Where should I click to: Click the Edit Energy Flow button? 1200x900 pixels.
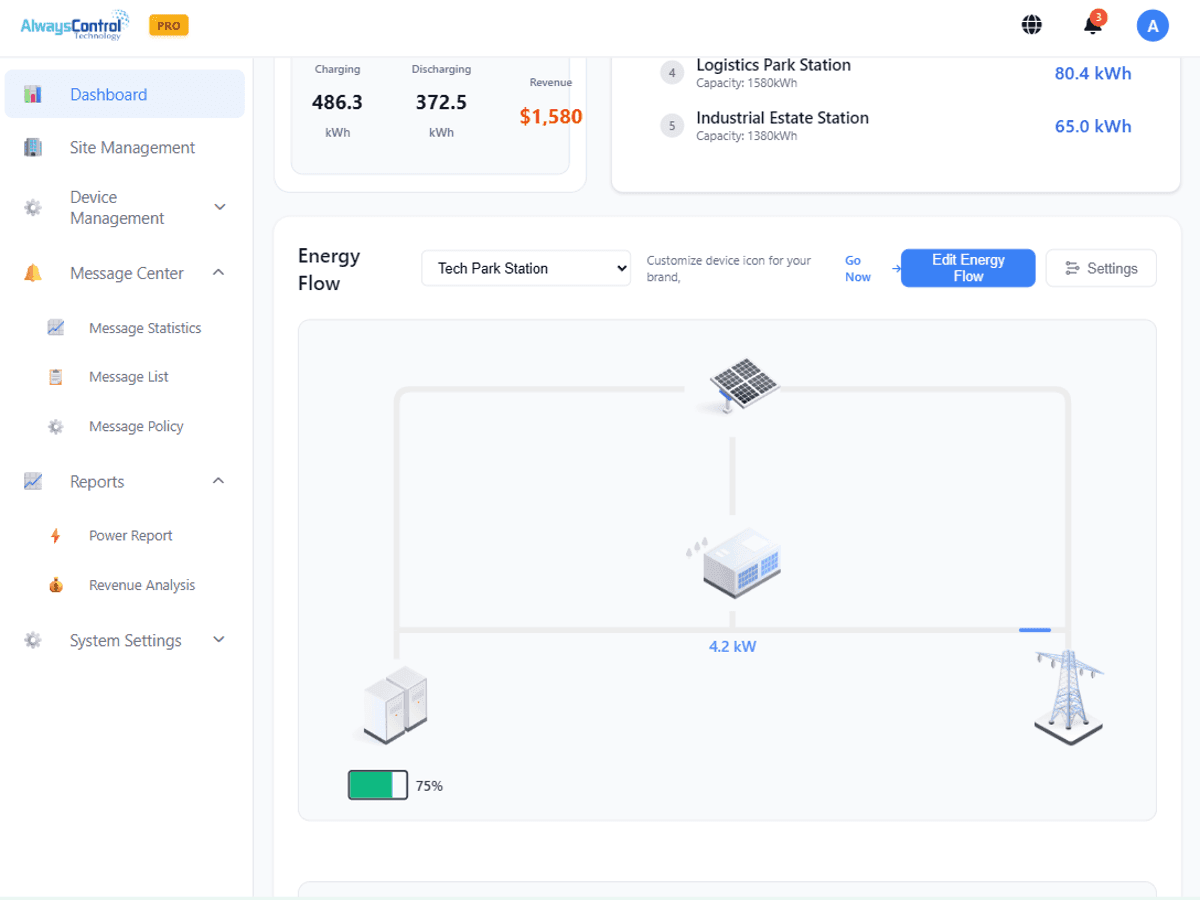click(967, 268)
